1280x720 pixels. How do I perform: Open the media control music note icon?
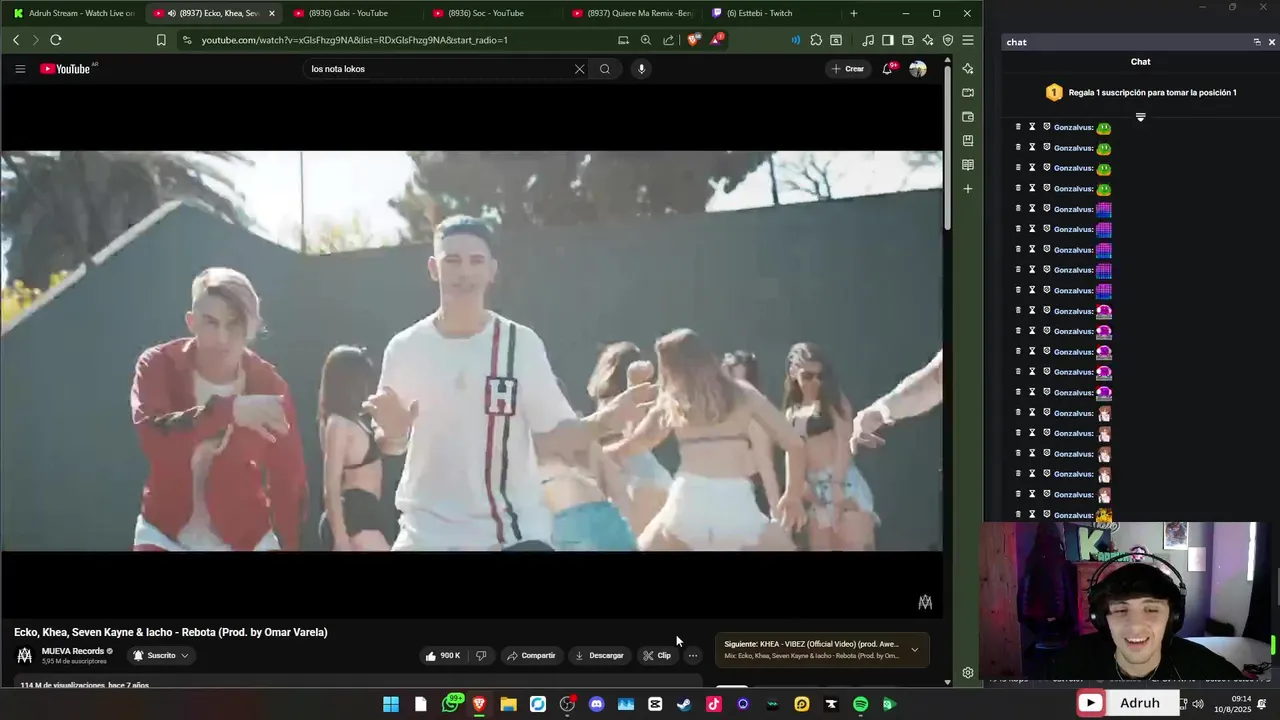tap(867, 40)
